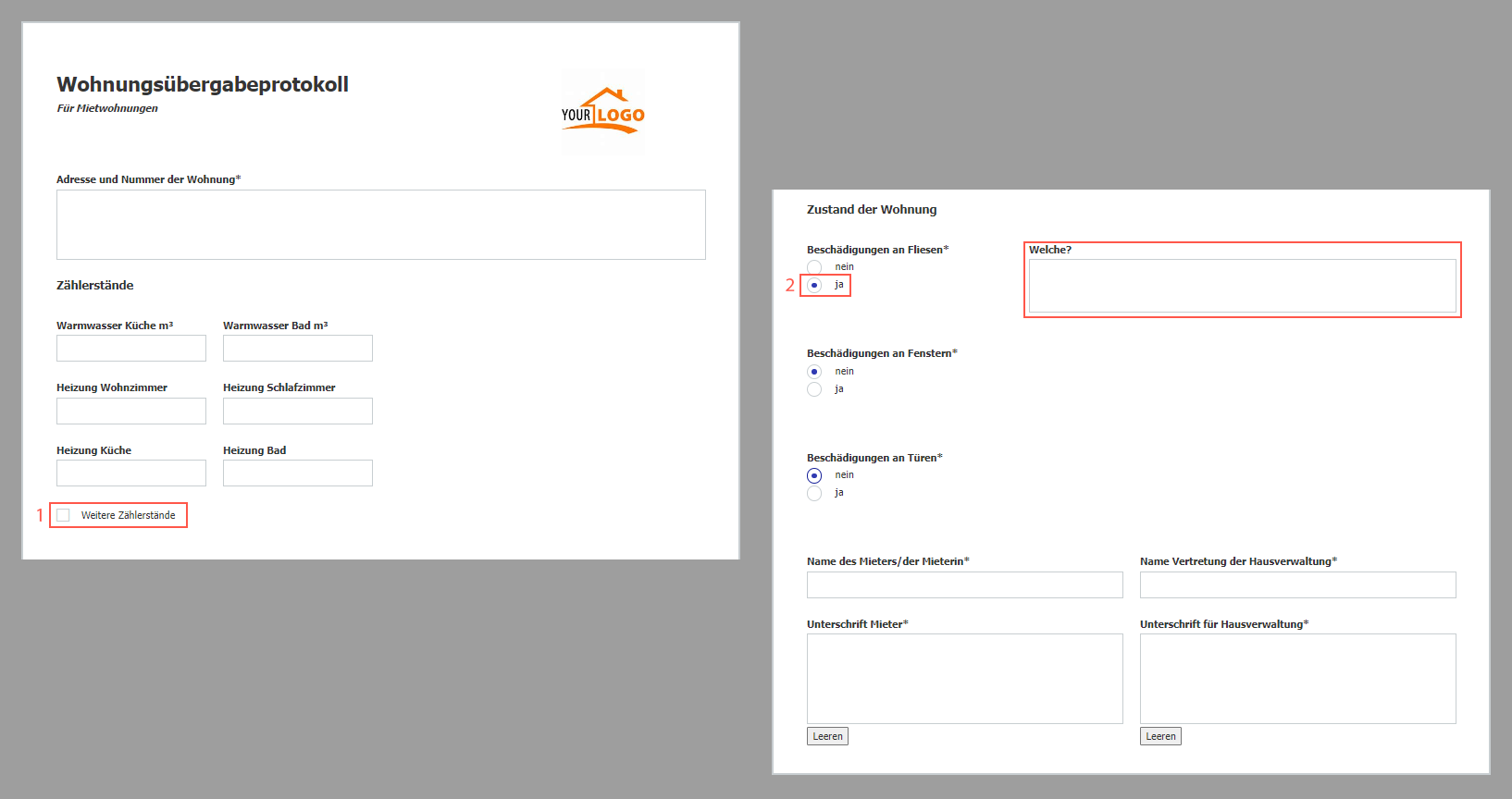Select 'nein' for Beschädigungen an Fenstern
The image size is (1512, 799).
814,372
